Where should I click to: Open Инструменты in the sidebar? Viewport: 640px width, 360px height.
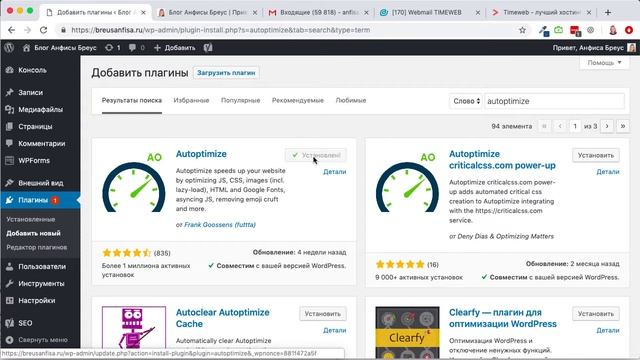40,284
